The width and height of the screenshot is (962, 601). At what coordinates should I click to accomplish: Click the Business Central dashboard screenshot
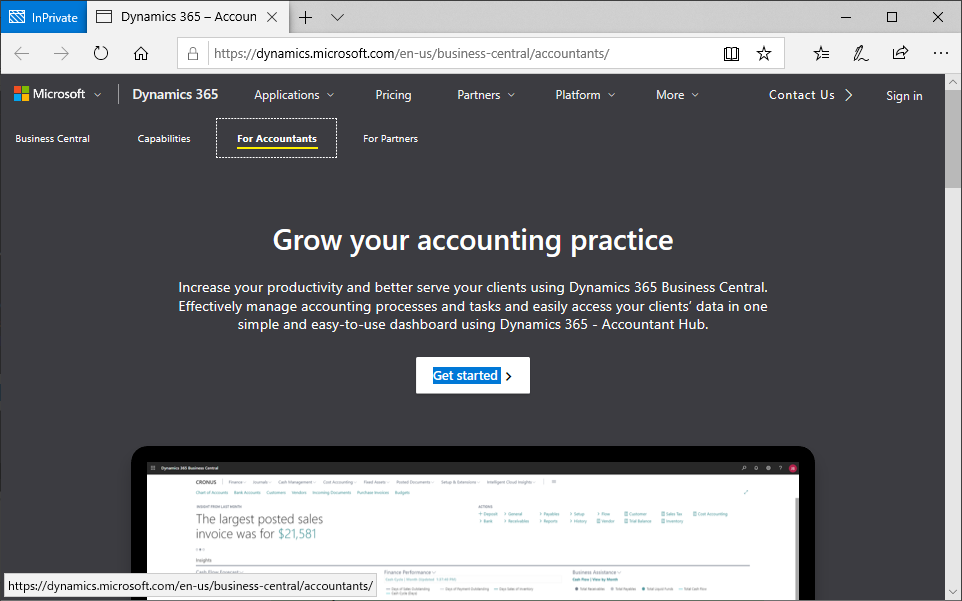(472, 529)
